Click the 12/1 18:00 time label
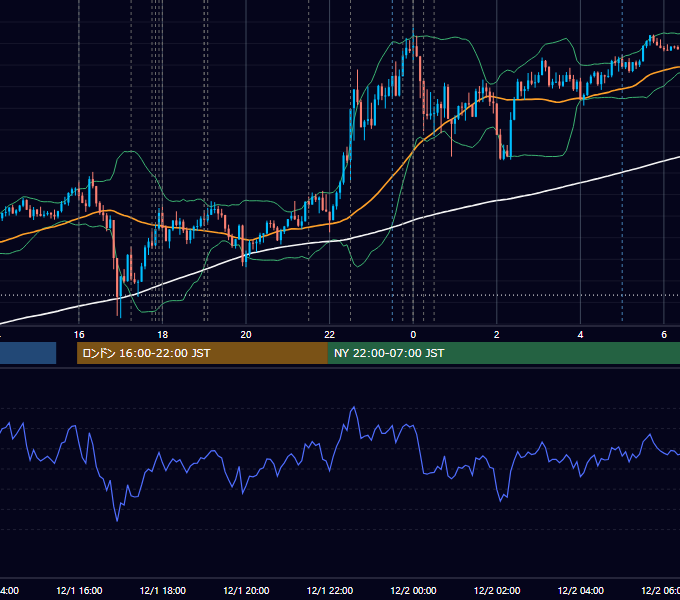Viewport: 680px width, 600px height. coord(163,590)
